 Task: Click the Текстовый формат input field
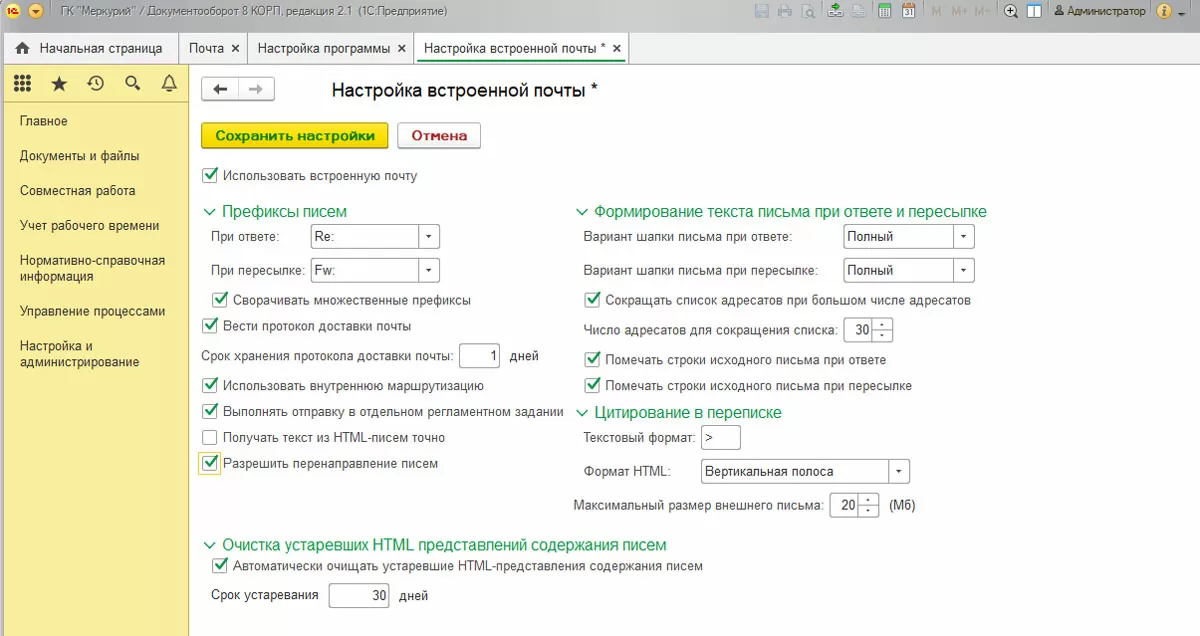click(721, 437)
